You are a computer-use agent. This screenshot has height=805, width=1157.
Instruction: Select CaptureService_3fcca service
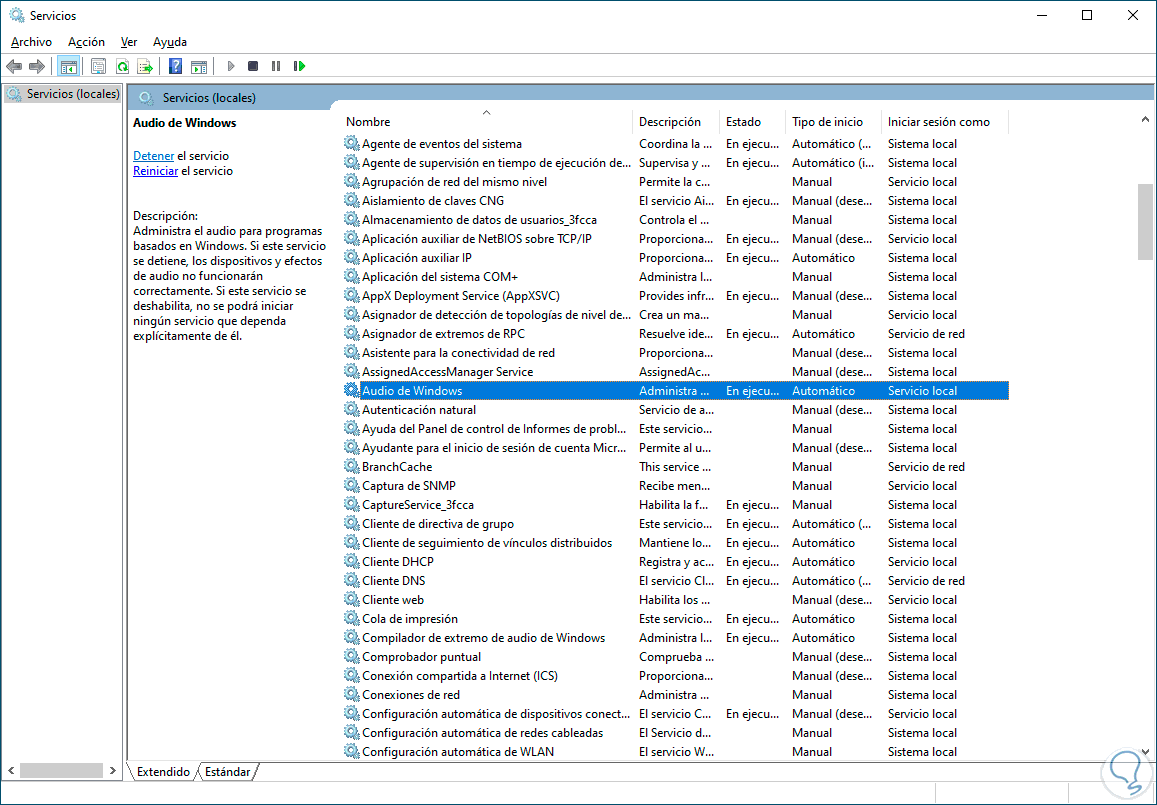pyautogui.click(x=675, y=505)
